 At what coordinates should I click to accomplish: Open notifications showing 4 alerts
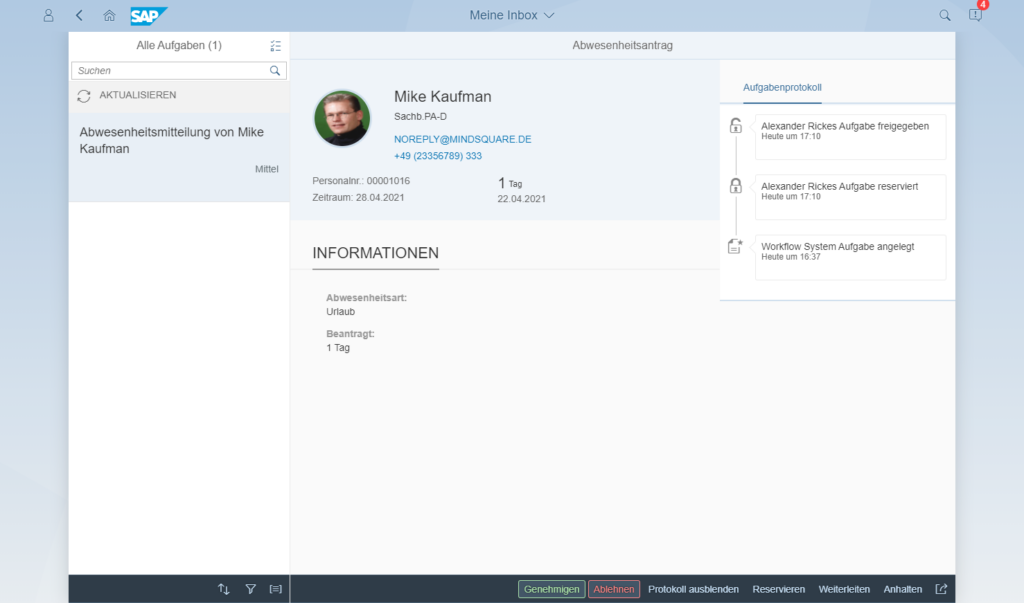click(975, 15)
